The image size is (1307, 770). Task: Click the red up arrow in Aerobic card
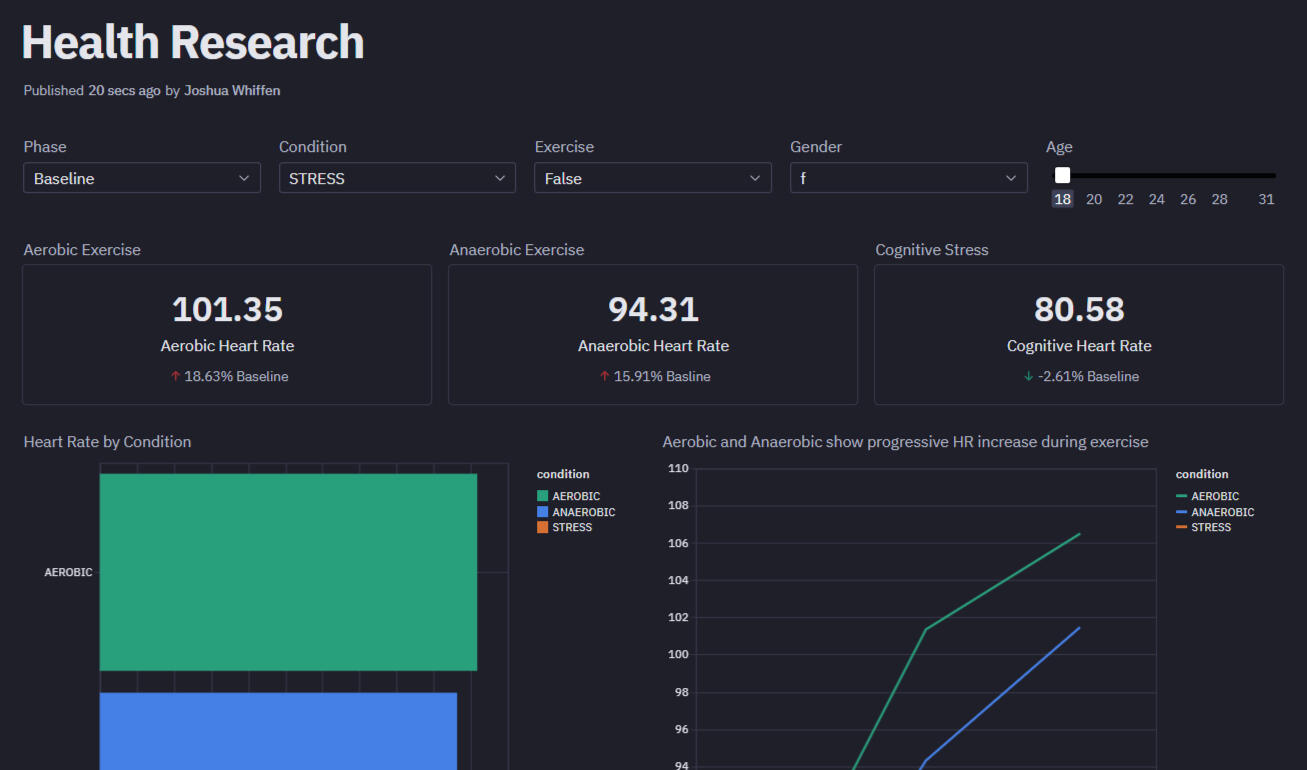pos(175,377)
